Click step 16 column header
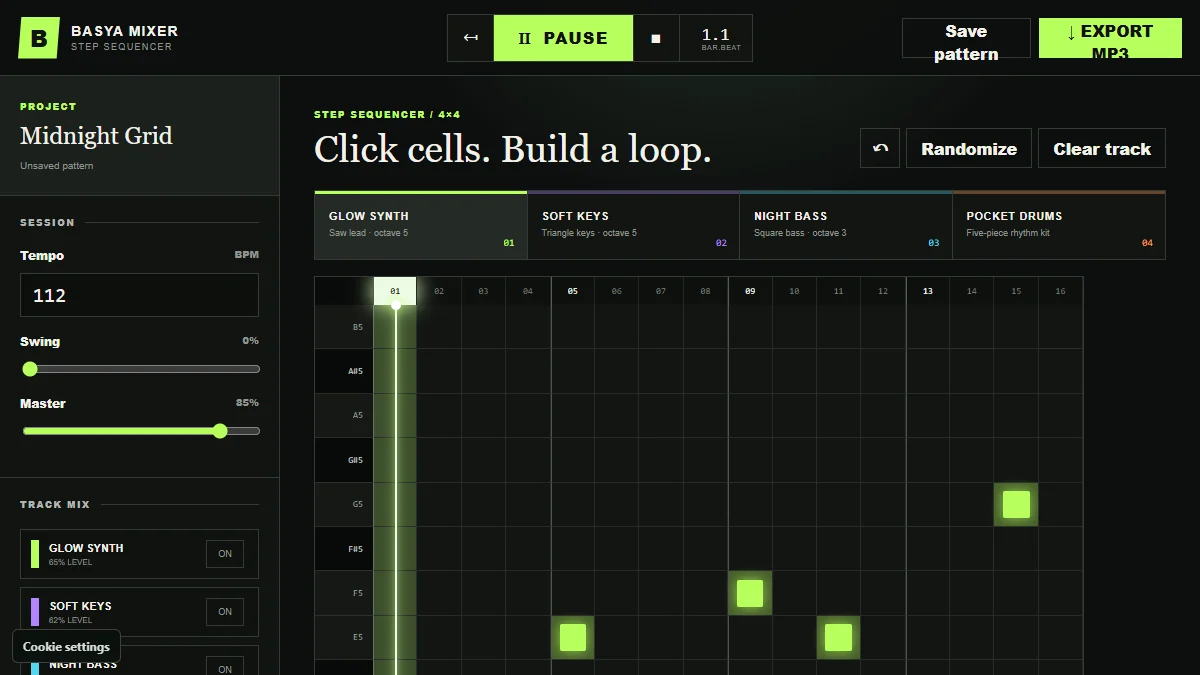Screen dimensions: 1200x675 (1060, 291)
